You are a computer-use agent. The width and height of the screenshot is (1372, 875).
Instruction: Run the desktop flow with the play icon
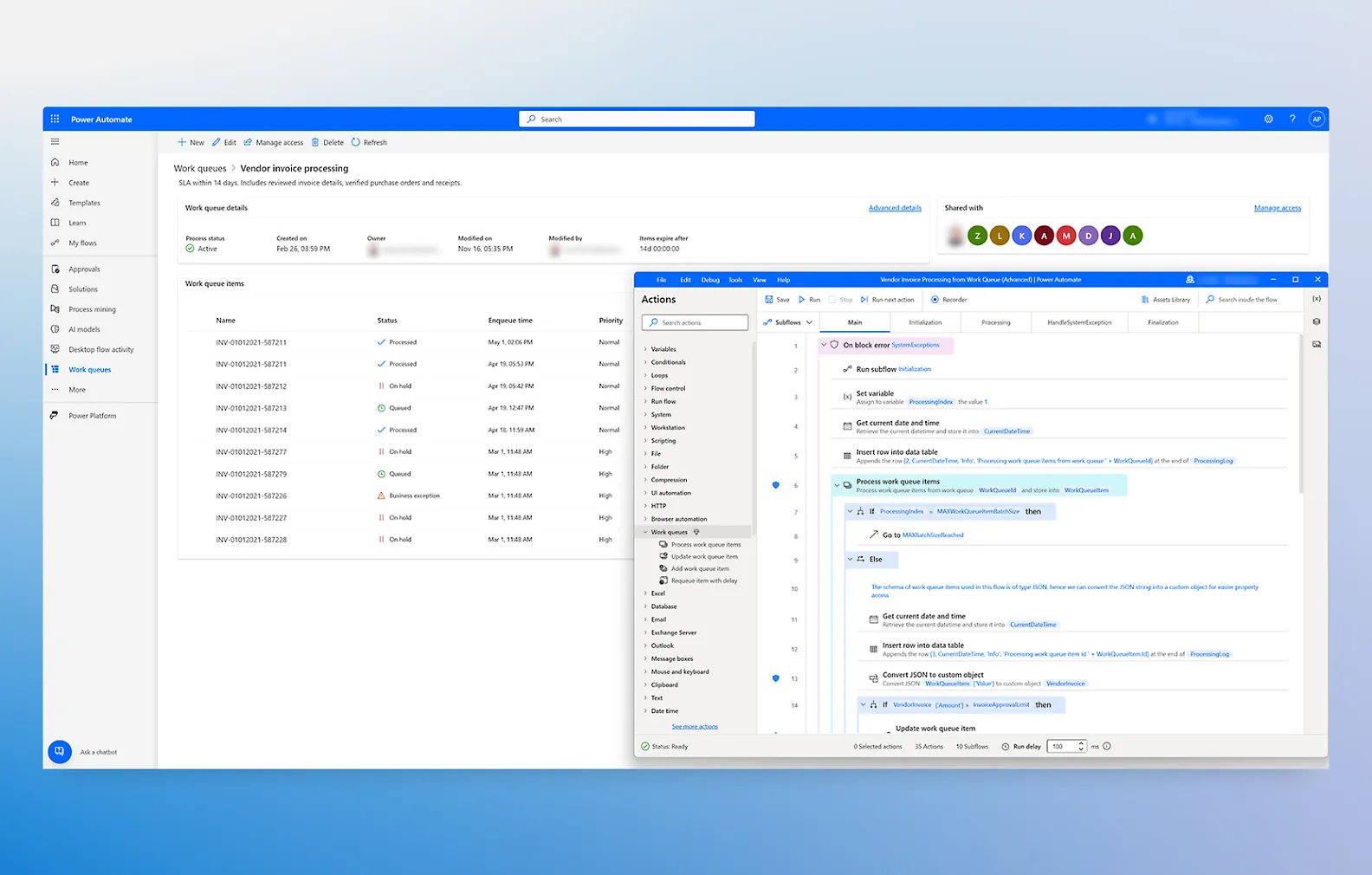(x=802, y=300)
